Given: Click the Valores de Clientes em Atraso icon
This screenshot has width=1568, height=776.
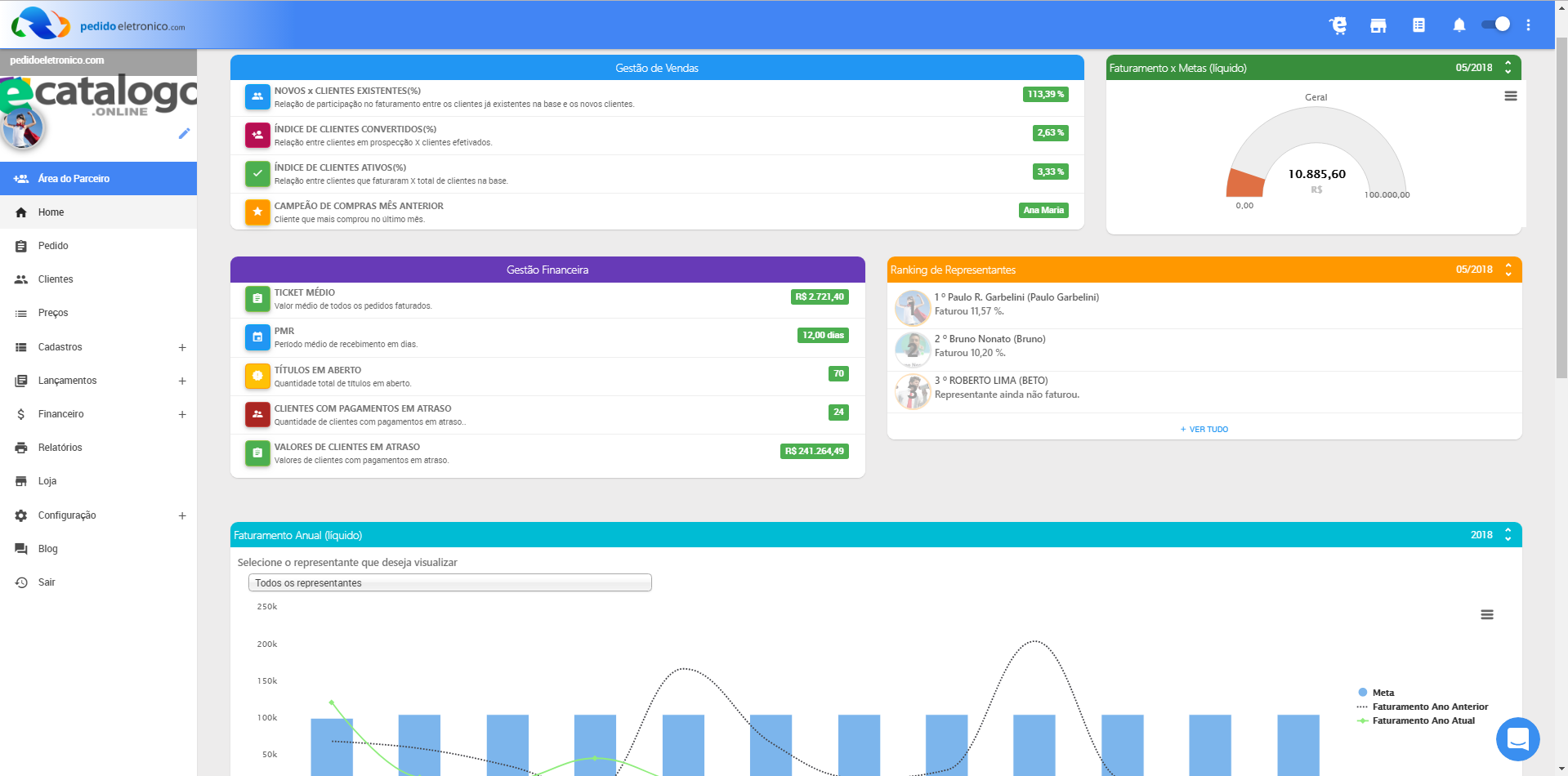Looking at the screenshot, I should click(x=257, y=453).
